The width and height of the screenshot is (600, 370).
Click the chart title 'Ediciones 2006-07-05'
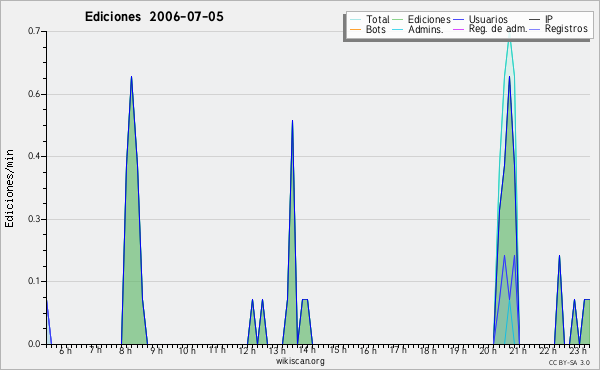(154, 17)
